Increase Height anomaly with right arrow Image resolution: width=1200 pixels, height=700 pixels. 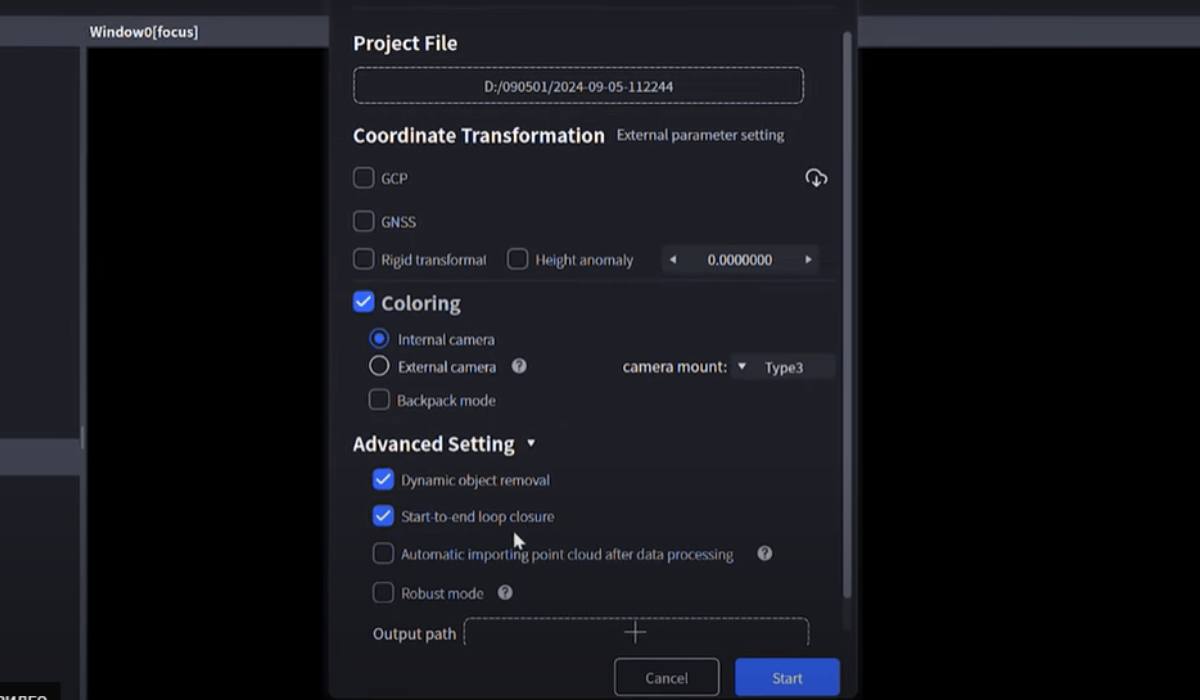[808, 260]
